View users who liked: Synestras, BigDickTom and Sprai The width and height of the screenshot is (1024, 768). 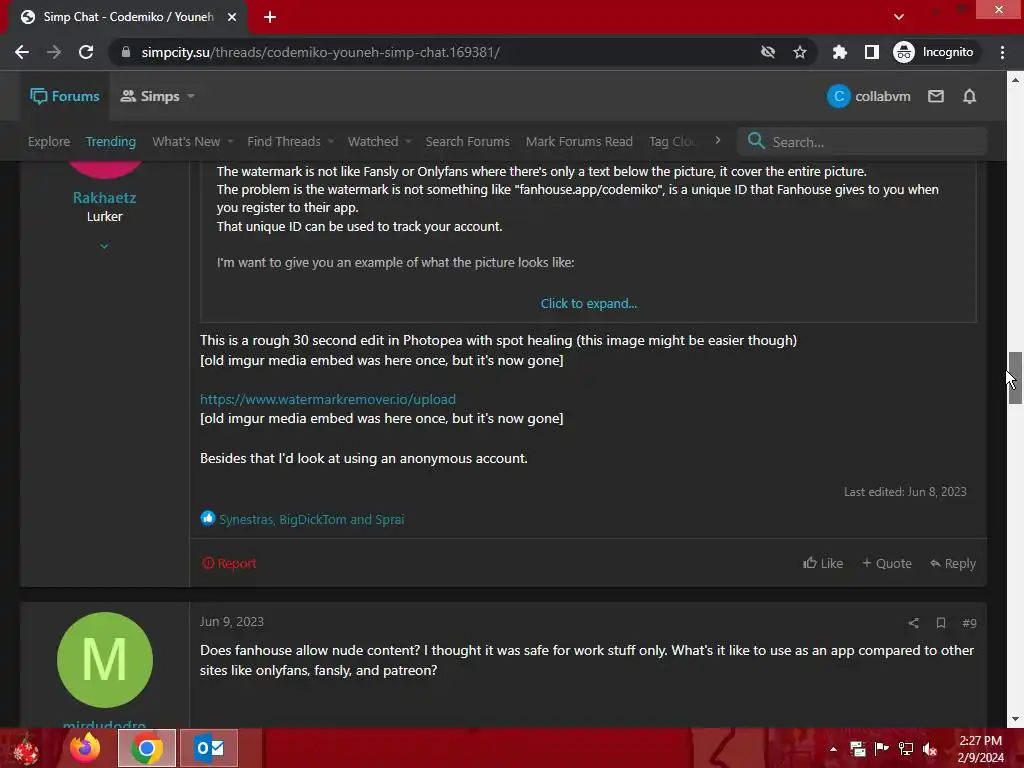coord(312,519)
